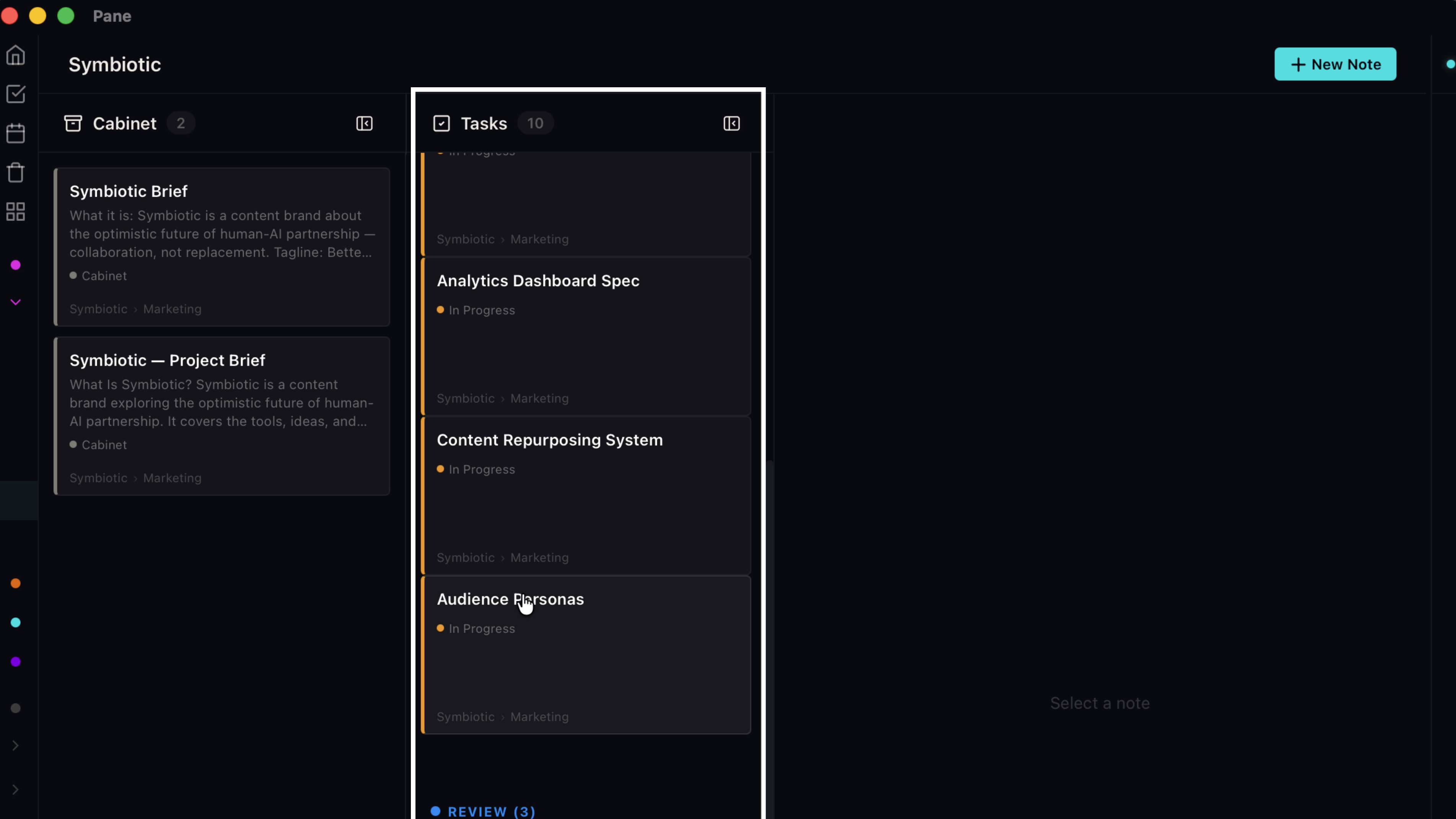Click the Tasks count badge 10
The height and width of the screenshot is (819, 1456).
pyautogui.click(x=535, y=123)
